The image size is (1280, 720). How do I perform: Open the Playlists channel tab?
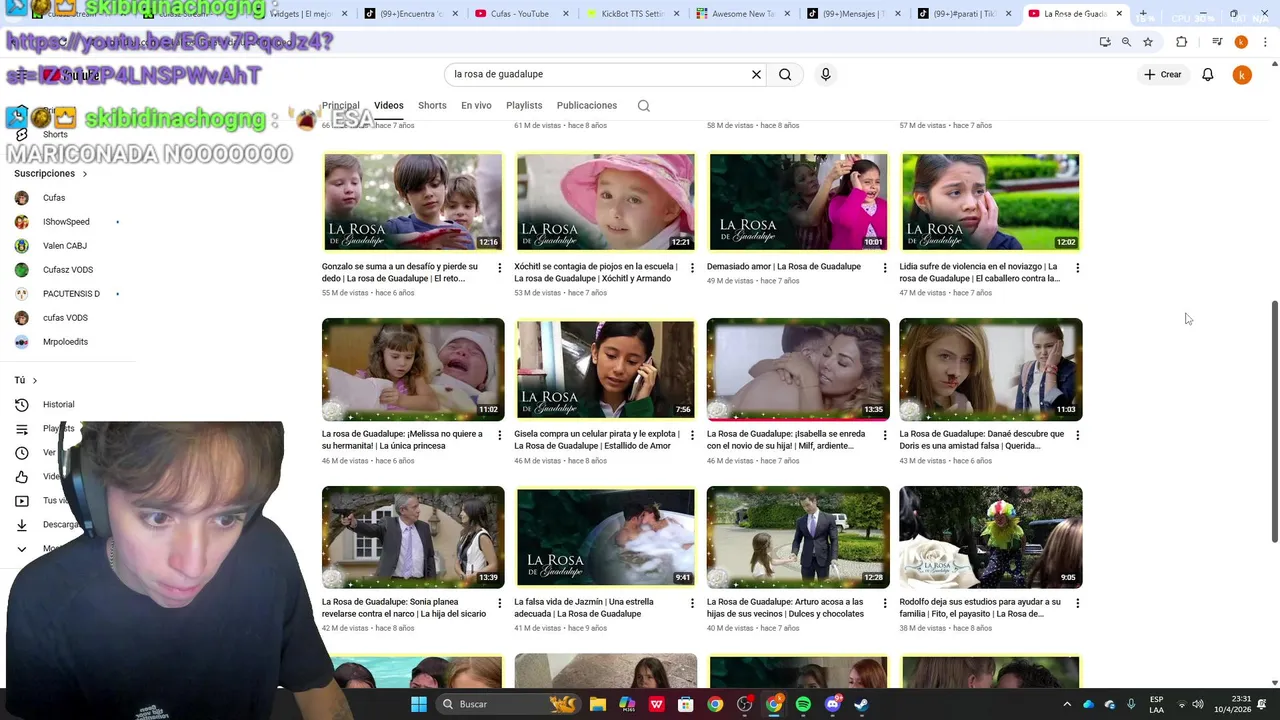tap(524, 105)
